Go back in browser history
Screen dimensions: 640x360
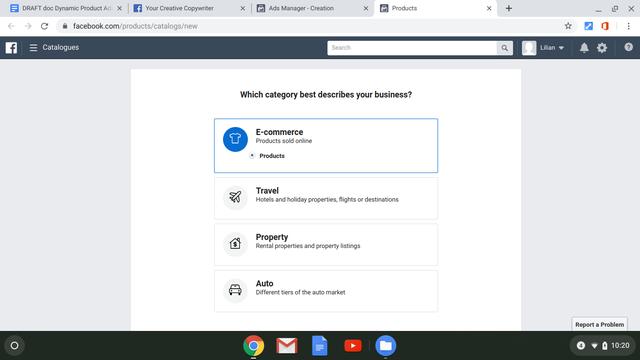[x=11, y=26]
